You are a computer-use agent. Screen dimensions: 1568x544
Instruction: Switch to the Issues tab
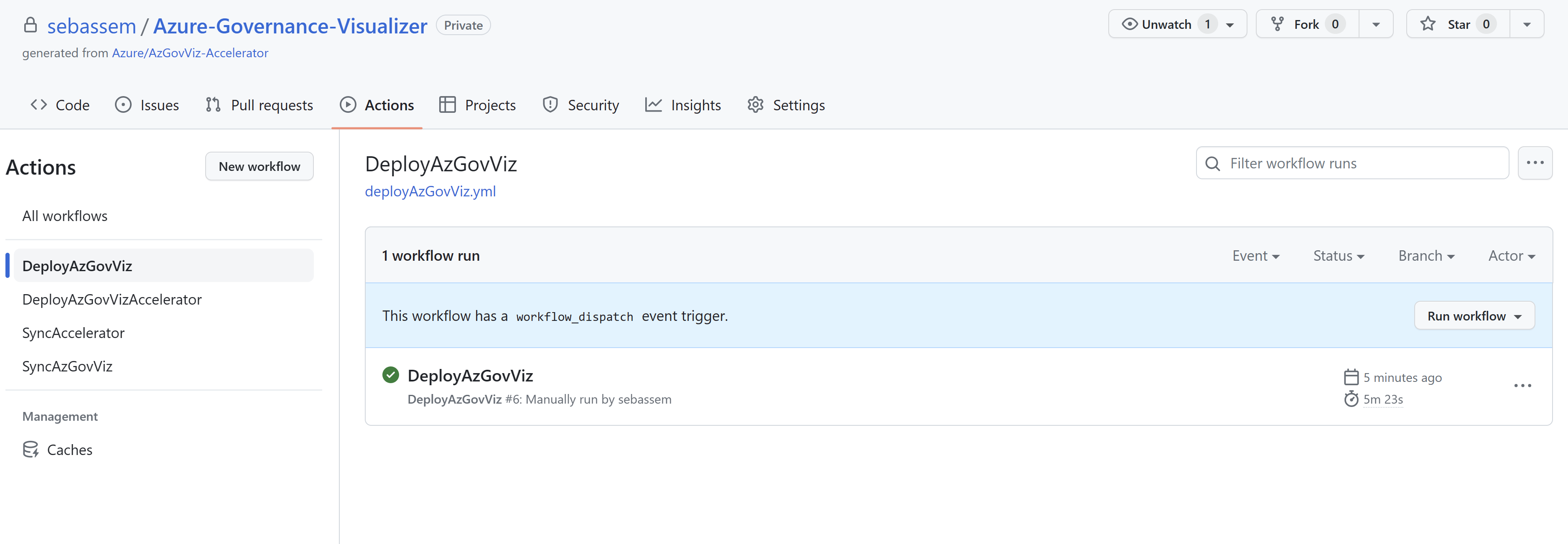(x=147, y=104)
